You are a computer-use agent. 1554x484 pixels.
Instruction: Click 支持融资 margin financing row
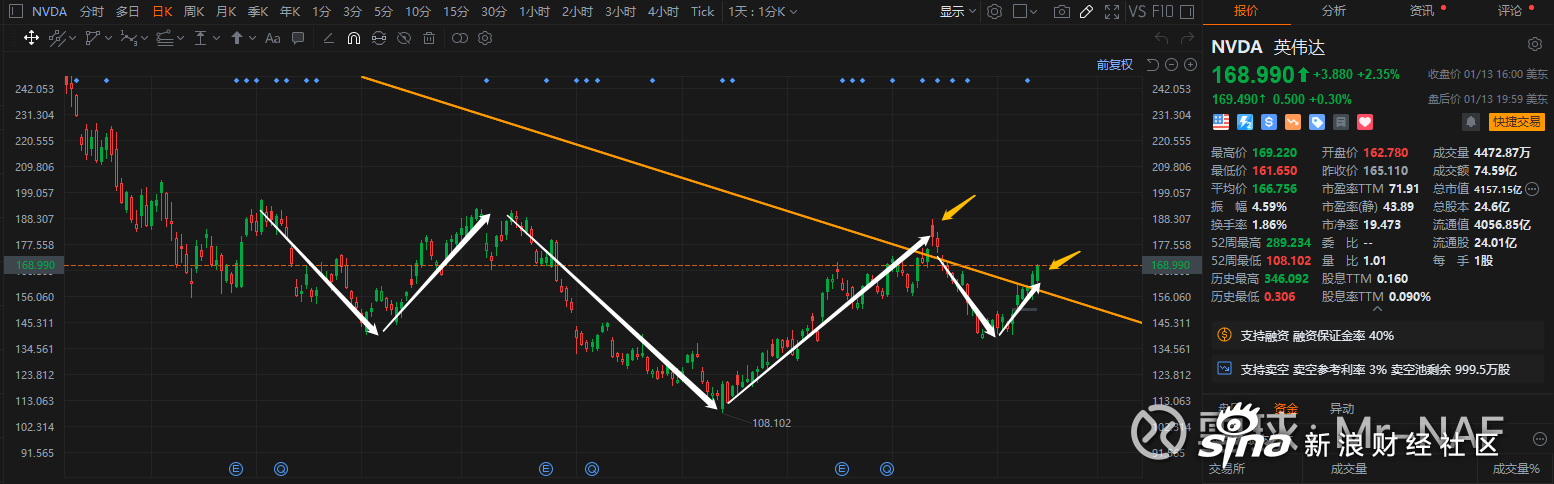[x=1379, y=335]
